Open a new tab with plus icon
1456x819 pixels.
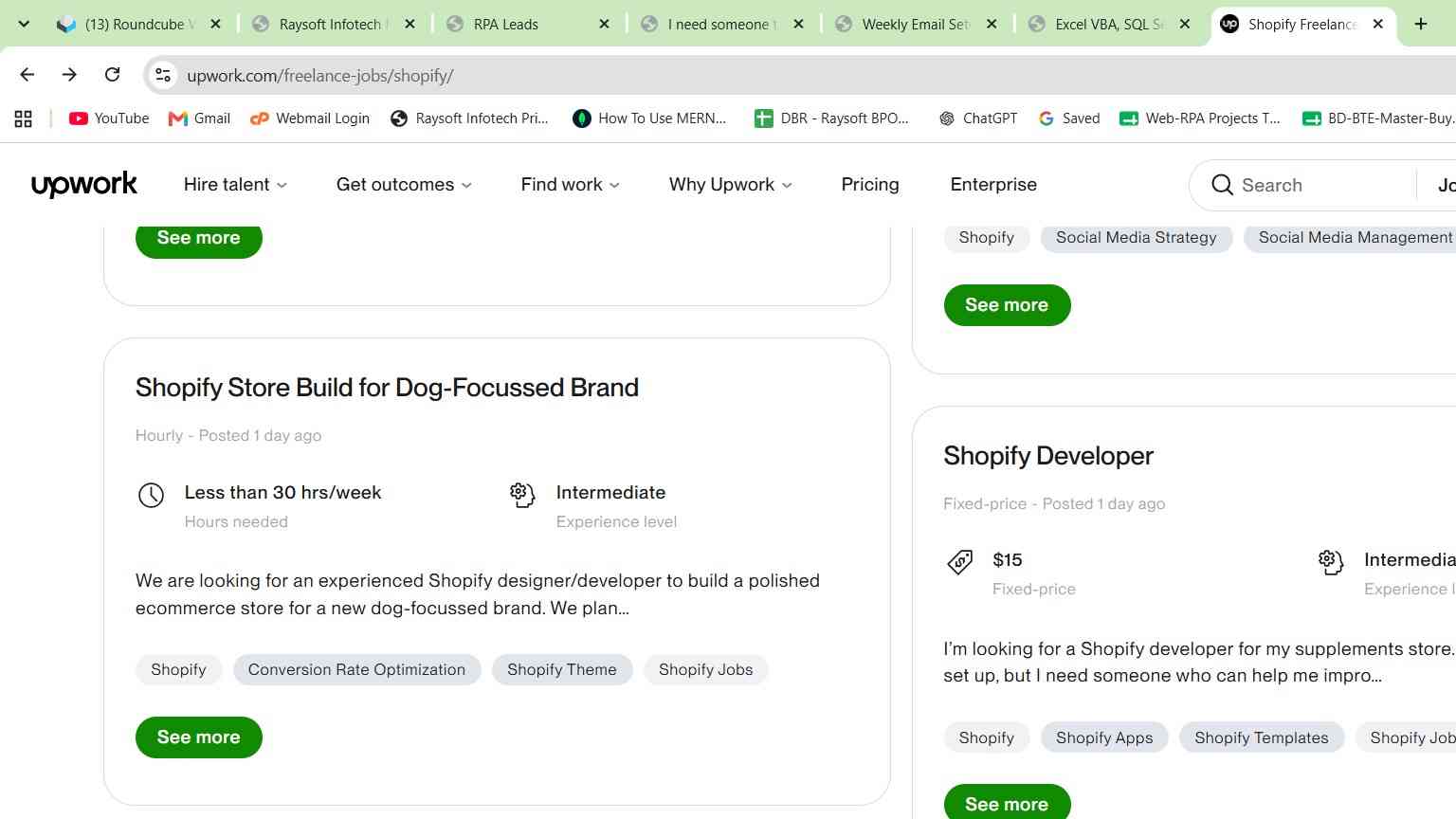[x=1420, y=24]
